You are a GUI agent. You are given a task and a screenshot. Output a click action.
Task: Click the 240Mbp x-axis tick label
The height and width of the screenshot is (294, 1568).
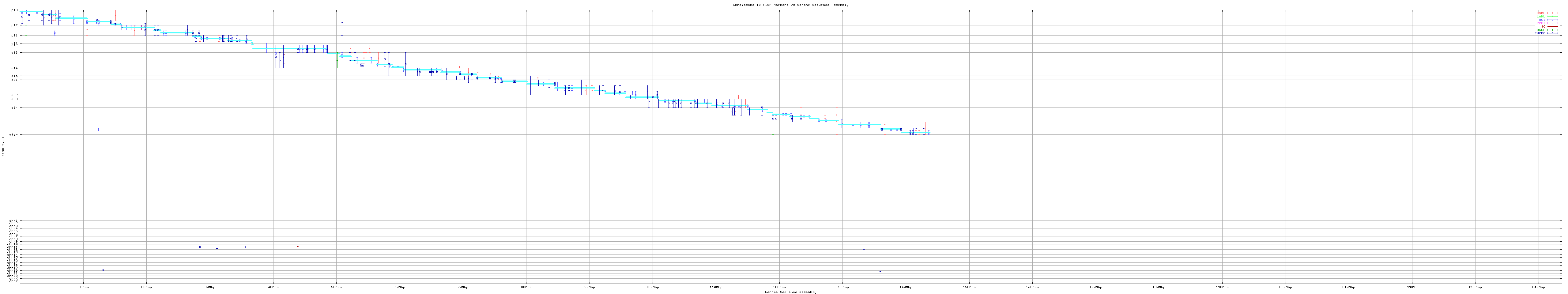click(1538, 287)
